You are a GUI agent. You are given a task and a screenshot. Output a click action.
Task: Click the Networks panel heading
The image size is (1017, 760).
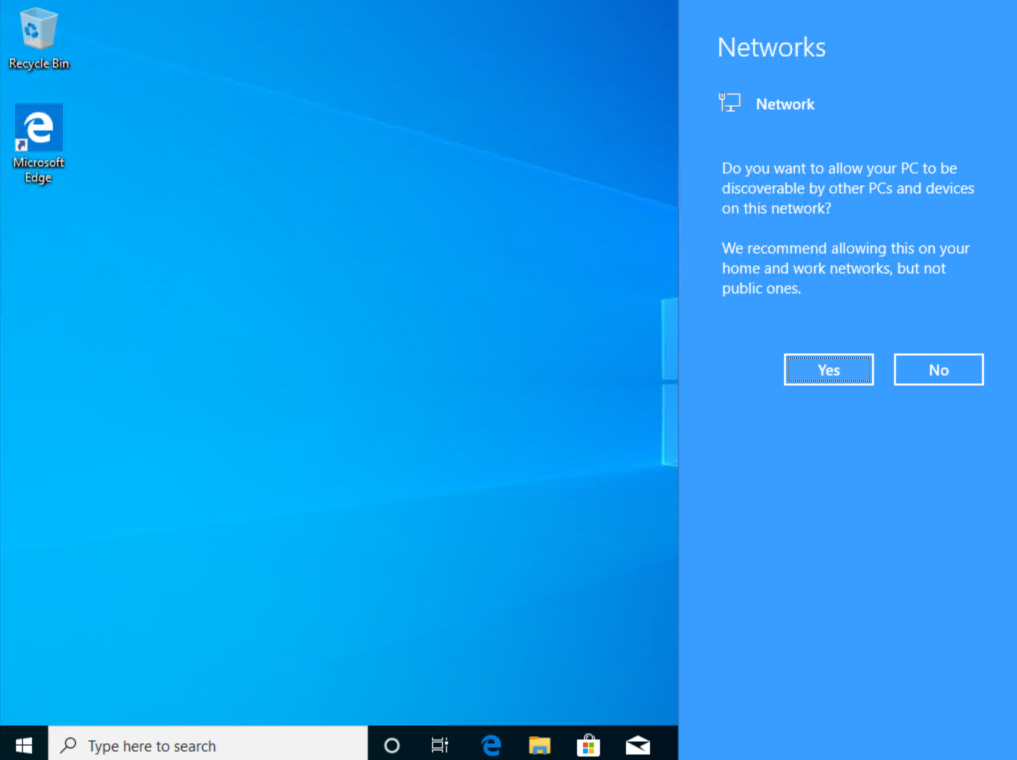point(771,47)
